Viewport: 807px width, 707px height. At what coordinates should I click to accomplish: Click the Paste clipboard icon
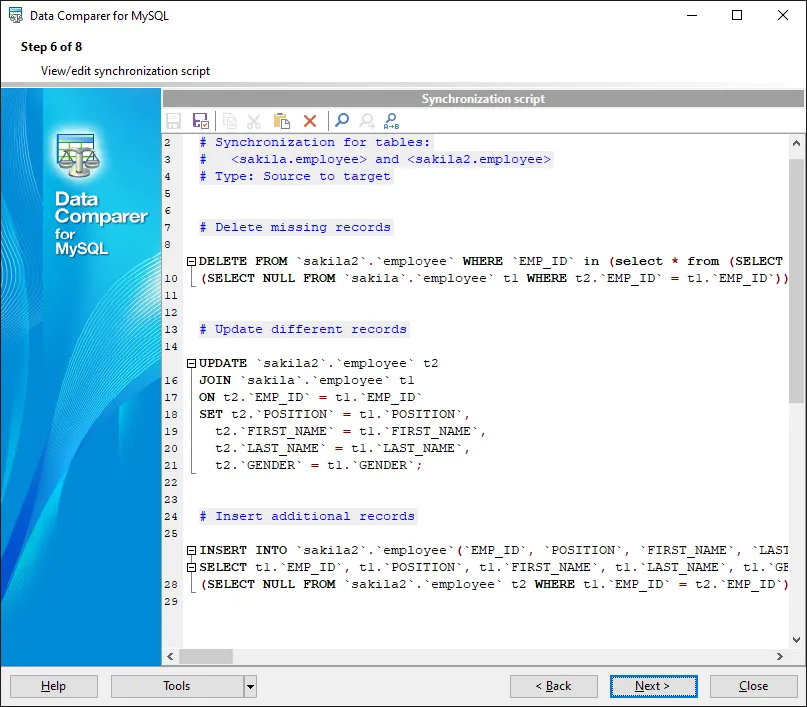click(282, 121)
